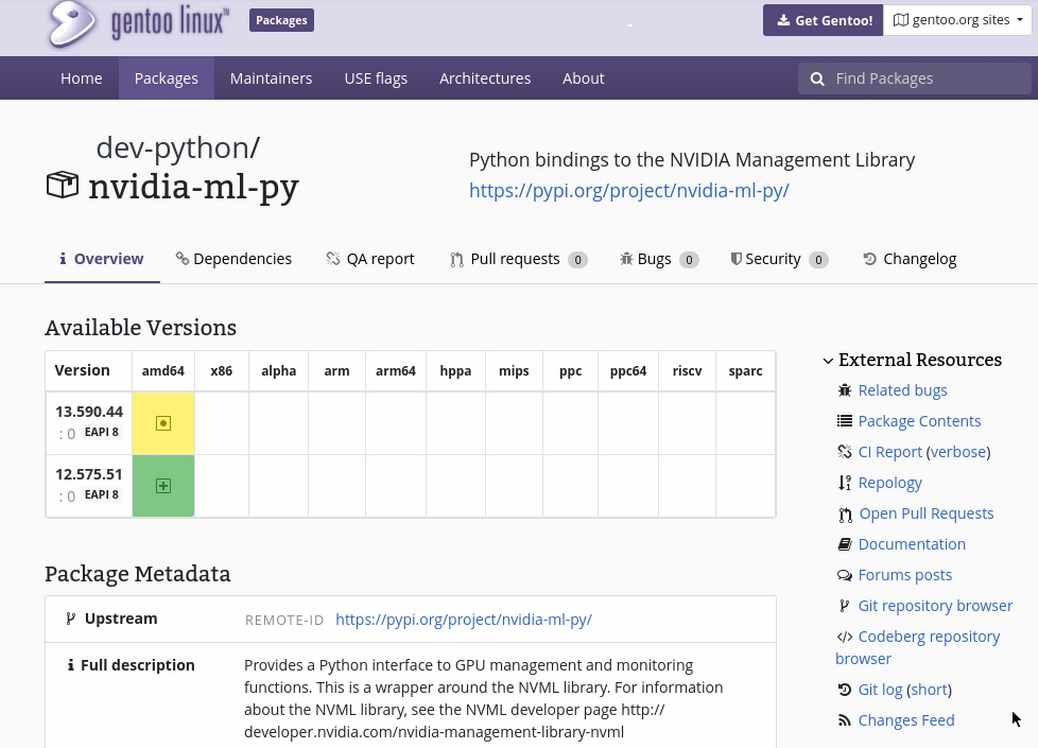Click the package box icon beside nvidia-ml-py
1038x748 pixels.
(62, 185)
